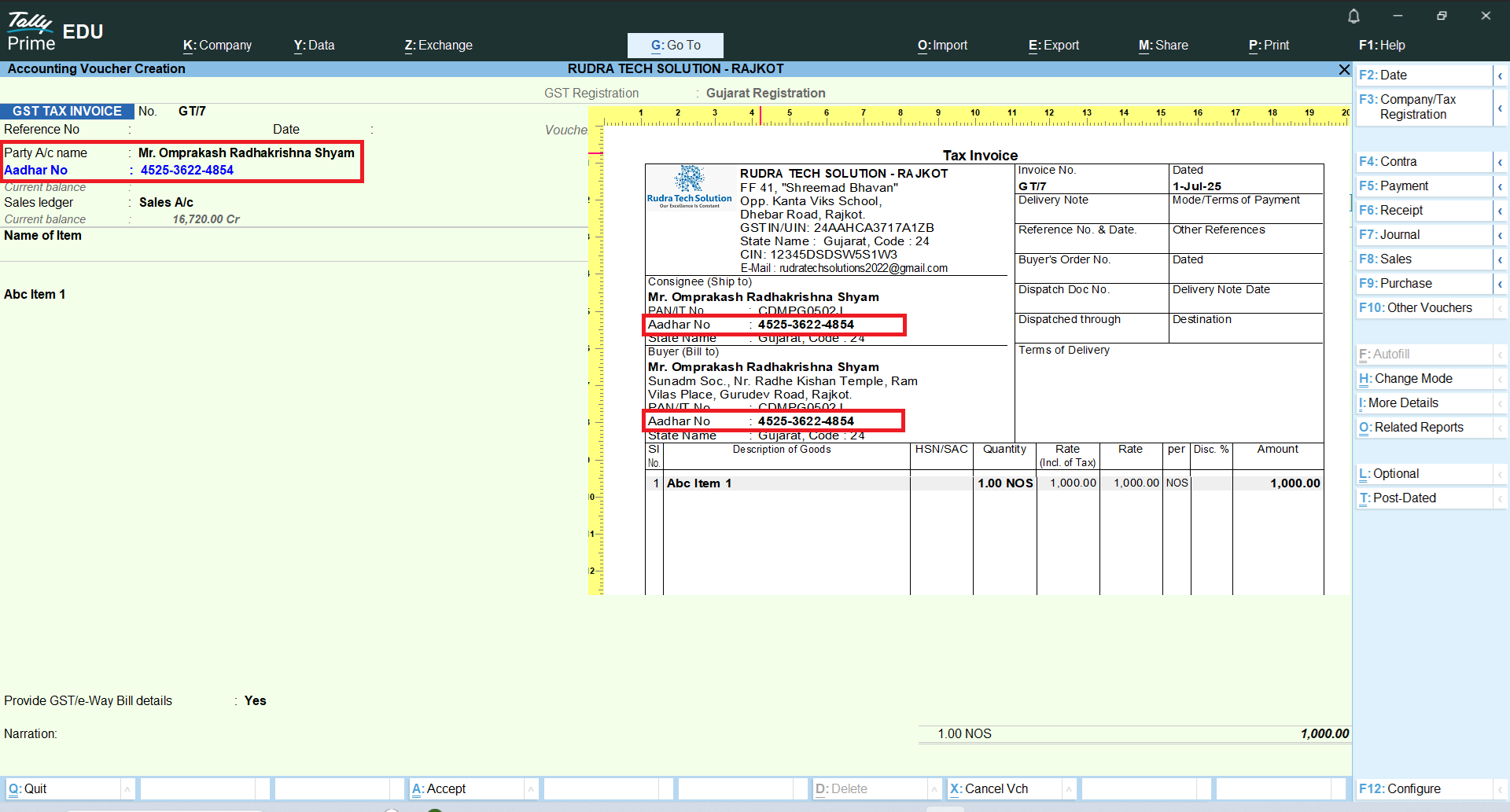Click the Rudra Tech Solution logo
The height and width of the screenshot is (812, 1510).
[x=690, y=186]
